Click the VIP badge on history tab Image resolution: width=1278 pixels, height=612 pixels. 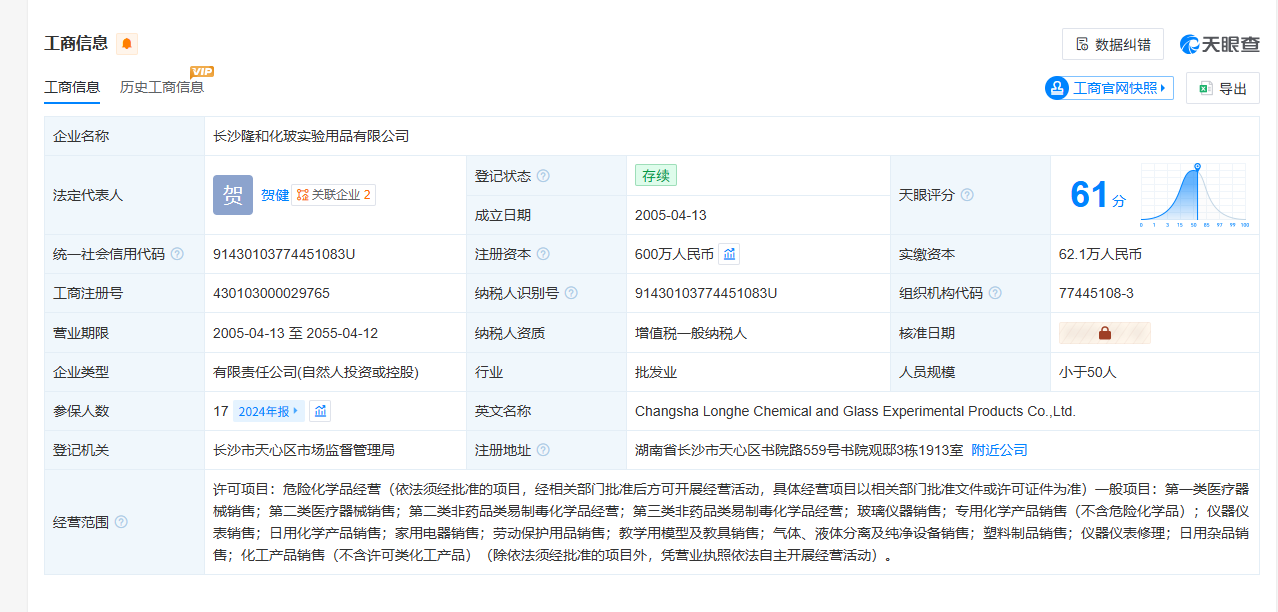(x=202, y=71)
